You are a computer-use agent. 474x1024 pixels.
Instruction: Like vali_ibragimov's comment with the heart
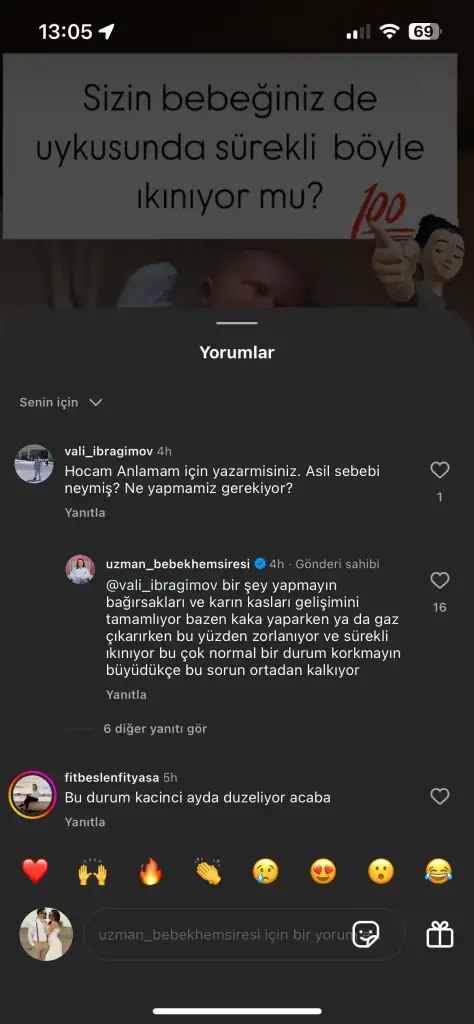coord(439,470)
